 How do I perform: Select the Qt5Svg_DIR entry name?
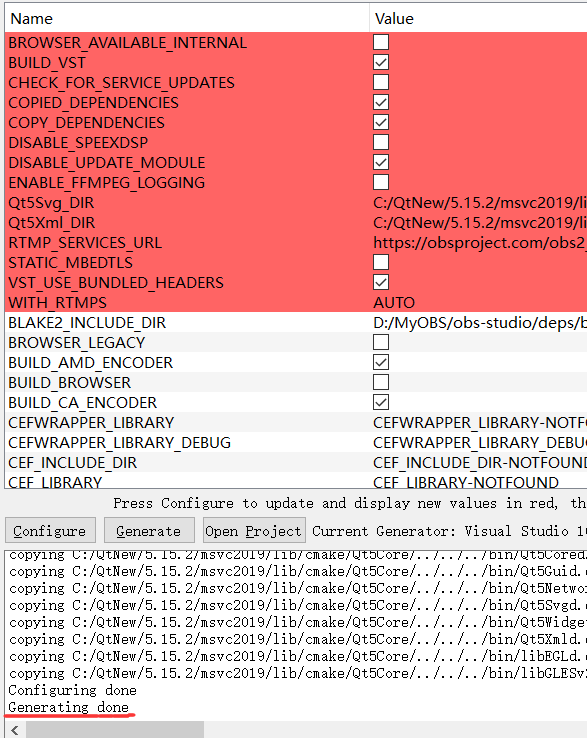[51, 203]
